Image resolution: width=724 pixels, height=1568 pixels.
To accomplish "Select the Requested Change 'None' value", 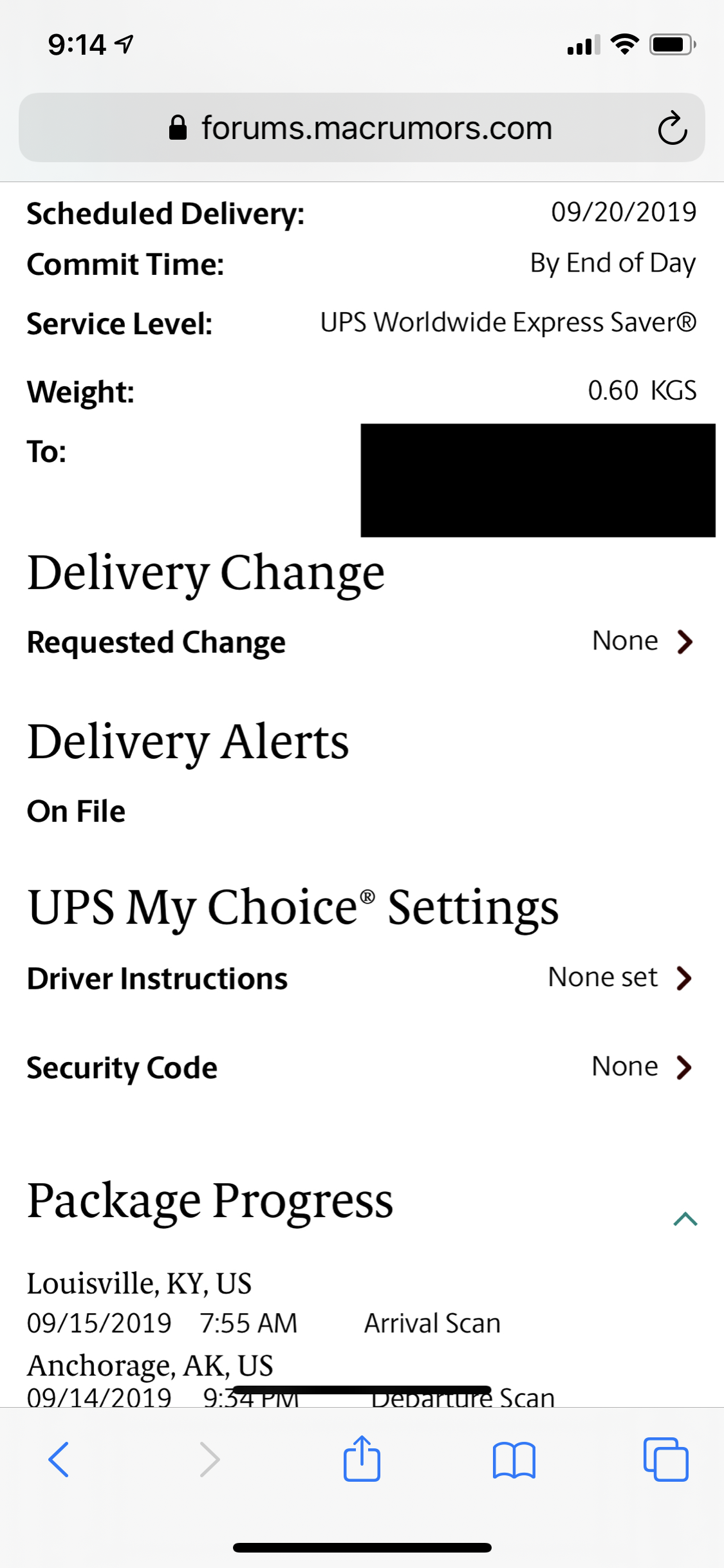I will click(625, 641).
